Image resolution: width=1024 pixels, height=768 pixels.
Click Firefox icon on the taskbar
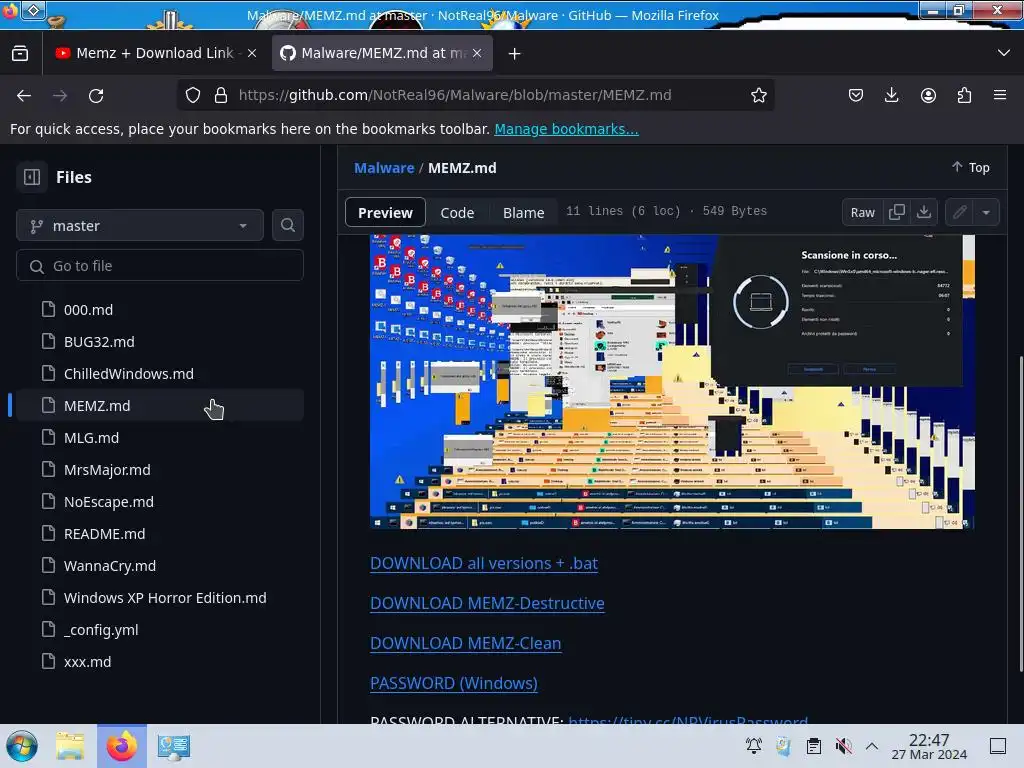coord(122,746)
